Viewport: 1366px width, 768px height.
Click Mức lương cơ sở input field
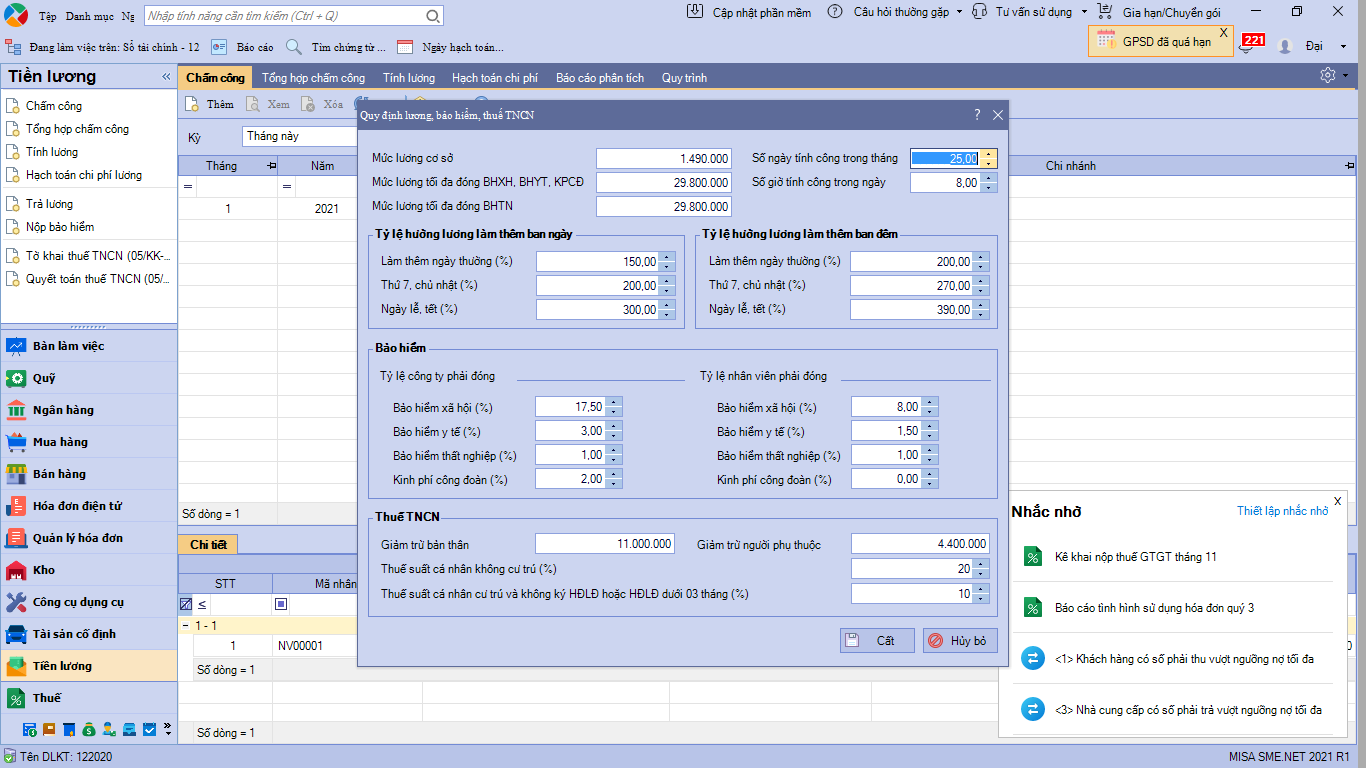(664, 158)
